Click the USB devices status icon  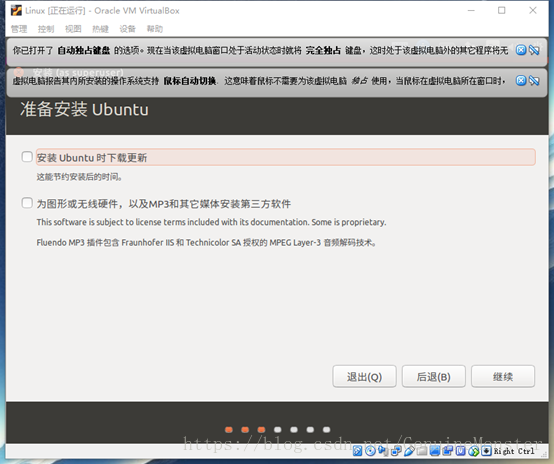click(x=409, y=451)
